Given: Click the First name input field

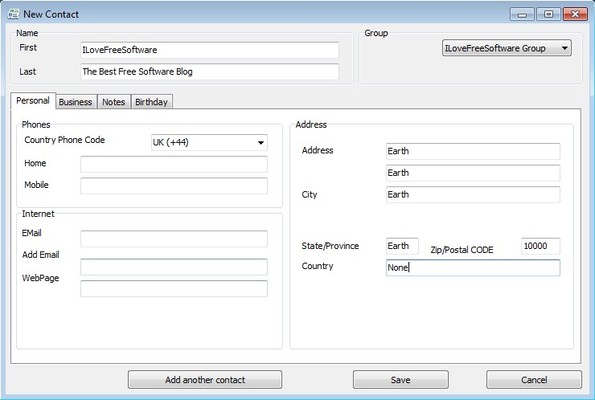Looking at the screenshot, I should point(209,50).
